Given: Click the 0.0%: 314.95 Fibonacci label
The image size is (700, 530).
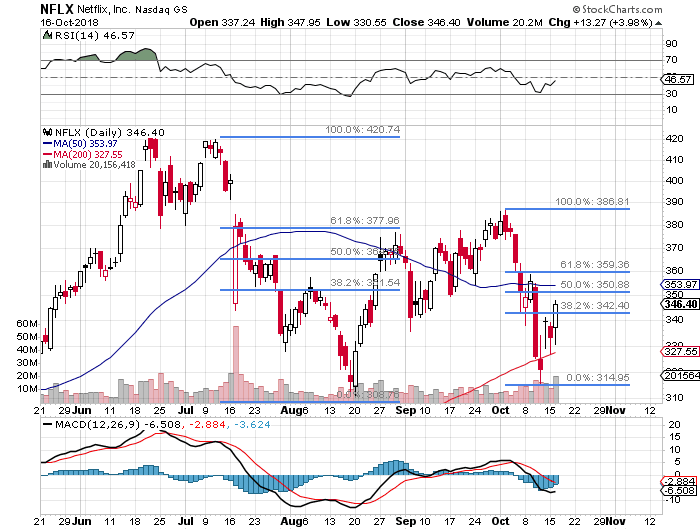Looking at the screenshot, I should click(x=598, y=378).
